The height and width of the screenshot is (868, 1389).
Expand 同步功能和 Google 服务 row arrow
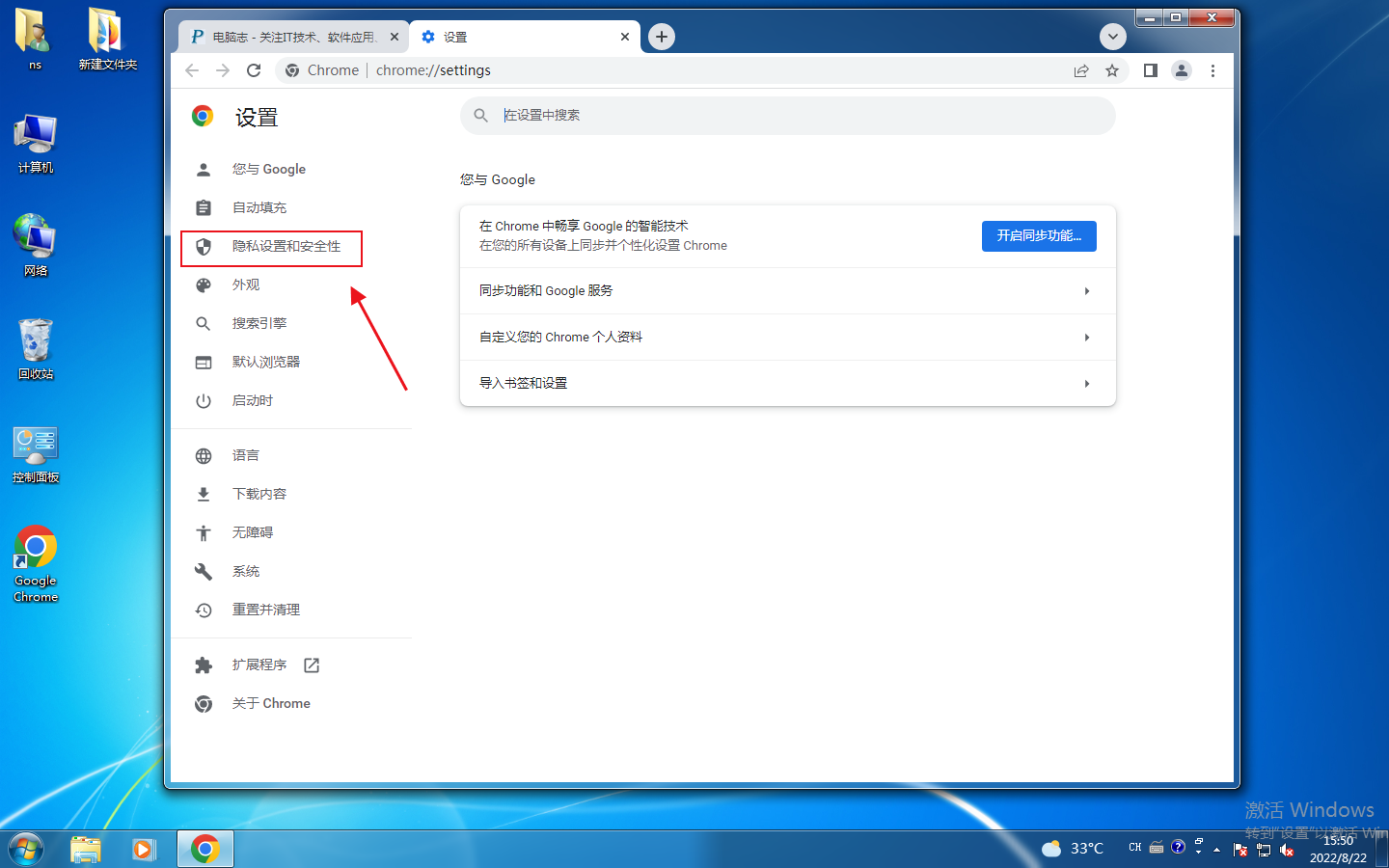click(1087, 291)
